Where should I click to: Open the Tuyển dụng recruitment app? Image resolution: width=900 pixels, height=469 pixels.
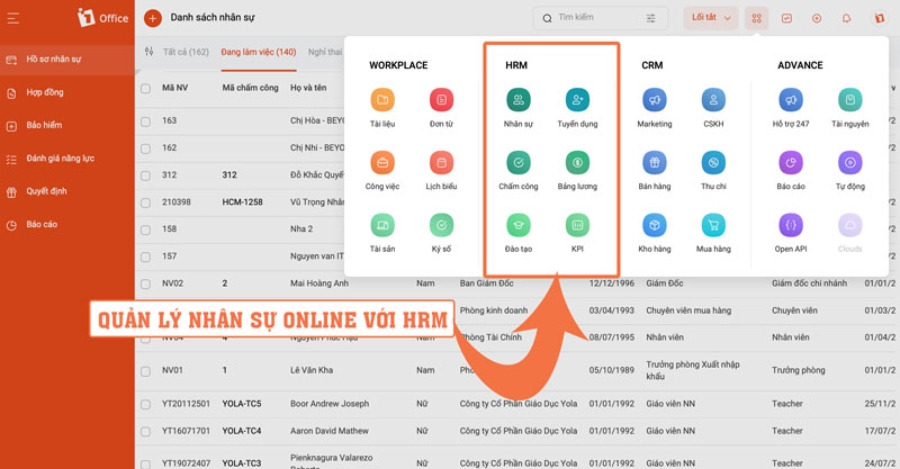point(577,99)
